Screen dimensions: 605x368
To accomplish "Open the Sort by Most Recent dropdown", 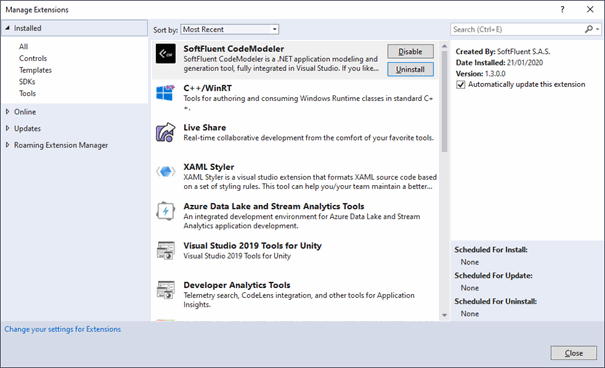I will [230, 29].
